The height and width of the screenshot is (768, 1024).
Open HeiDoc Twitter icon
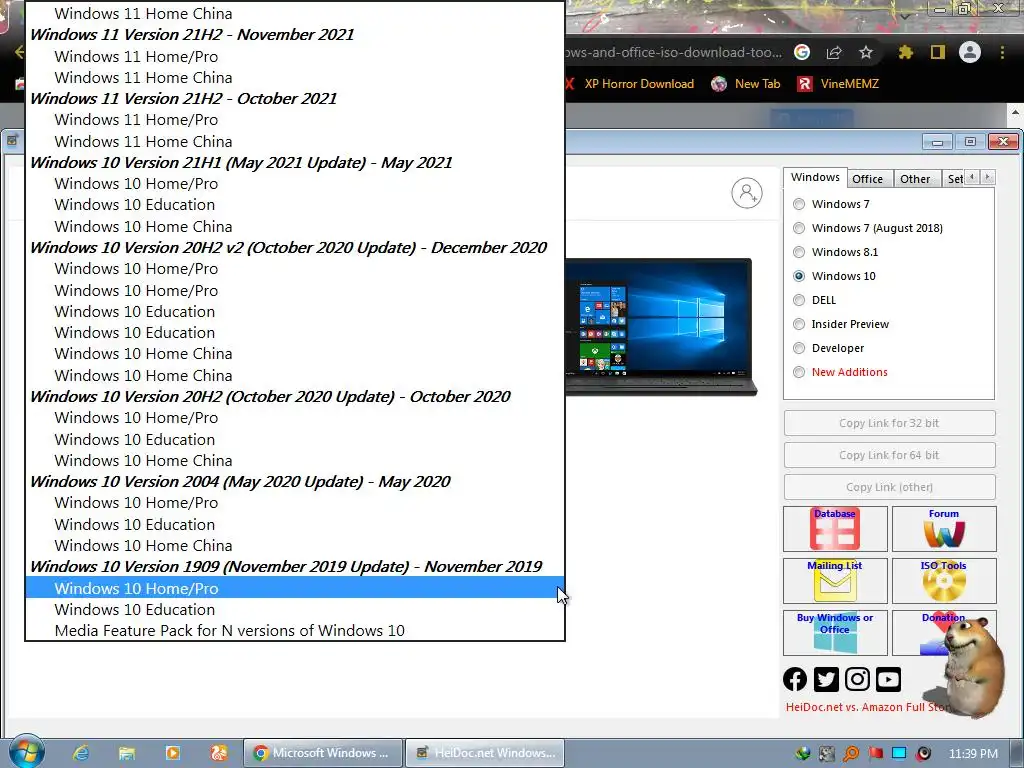[x=826, y=679]
